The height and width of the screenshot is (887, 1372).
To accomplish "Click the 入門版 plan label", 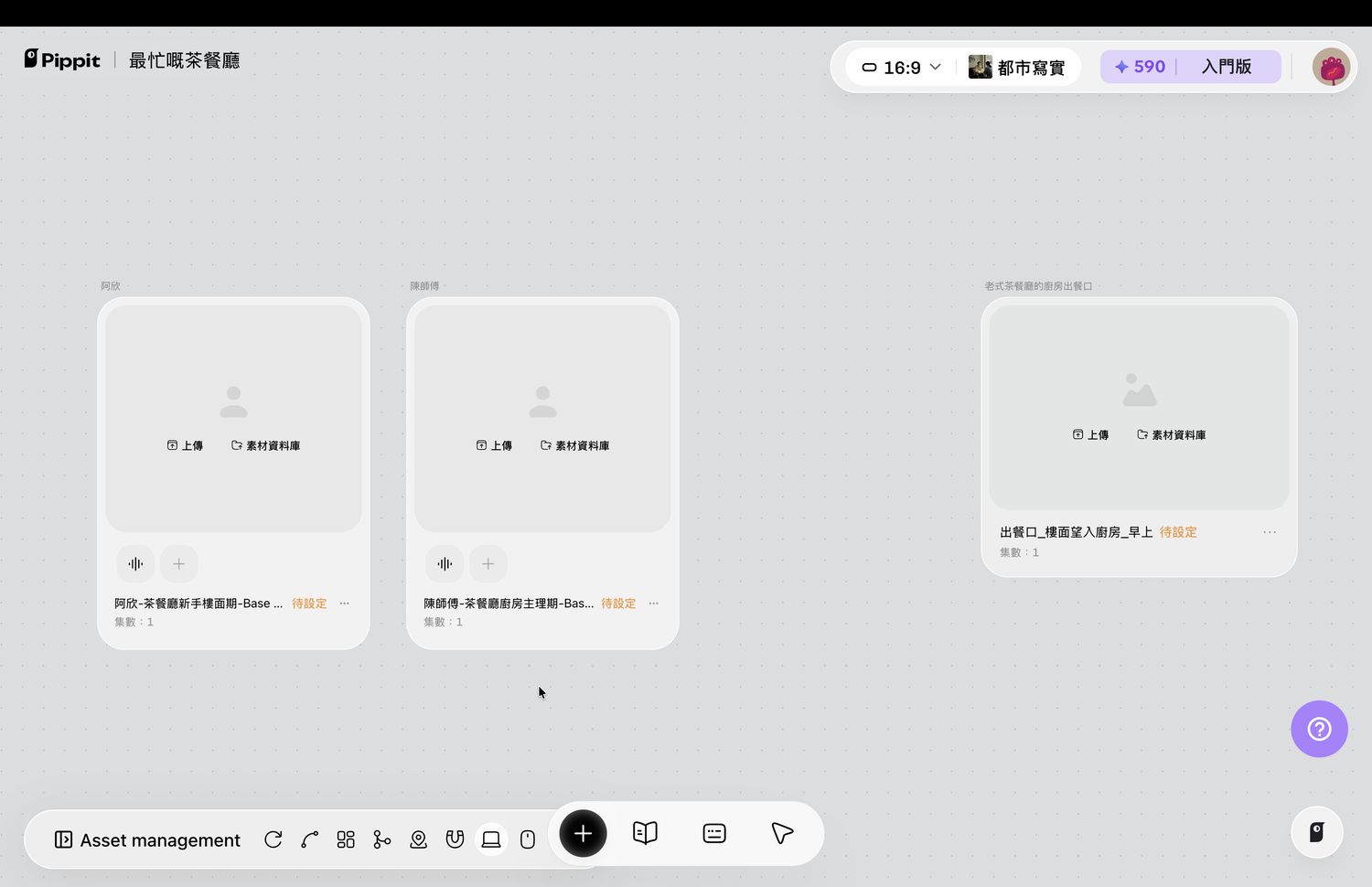I will 1227,67.
